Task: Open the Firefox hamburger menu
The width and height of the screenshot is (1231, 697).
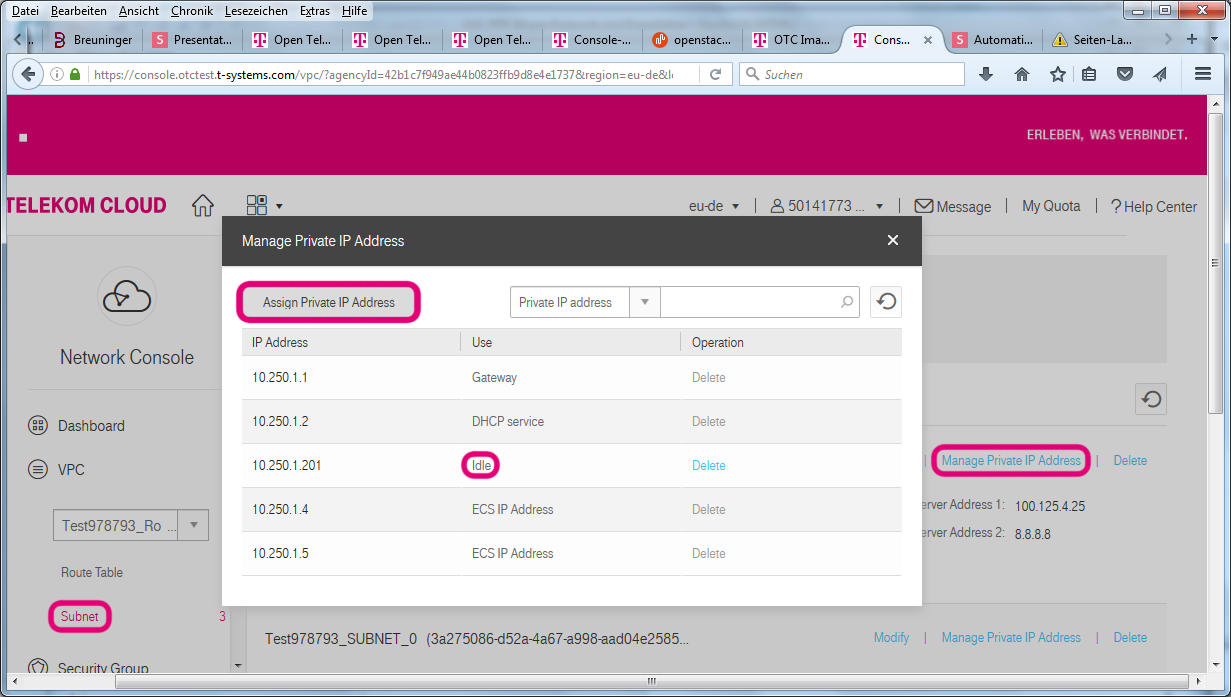Action: [x=1203, y=74]
